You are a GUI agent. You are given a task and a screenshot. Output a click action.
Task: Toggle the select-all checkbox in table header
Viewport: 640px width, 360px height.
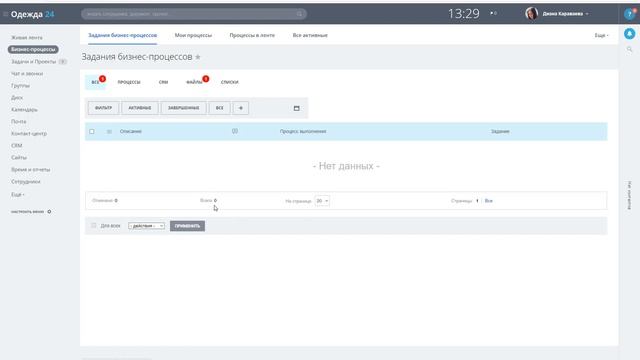pyautogui.click(x=92, y=131)
